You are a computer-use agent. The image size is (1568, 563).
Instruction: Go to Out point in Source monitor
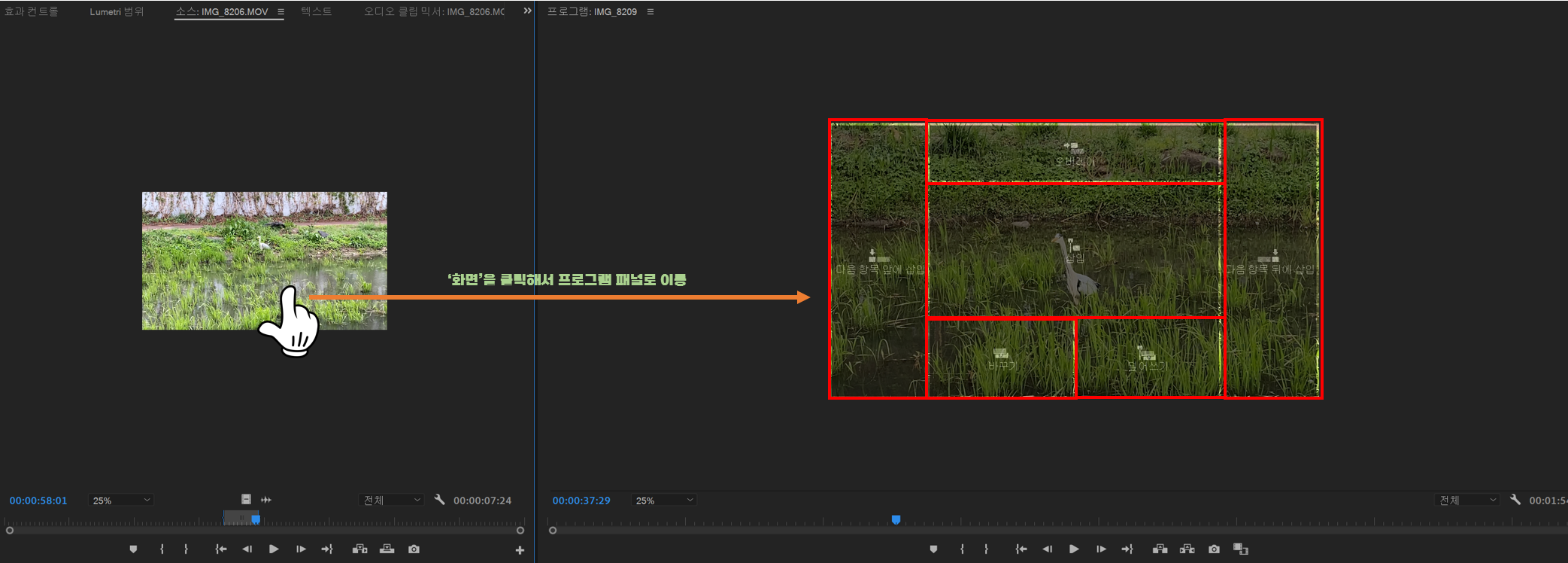(x=327, y=549)
